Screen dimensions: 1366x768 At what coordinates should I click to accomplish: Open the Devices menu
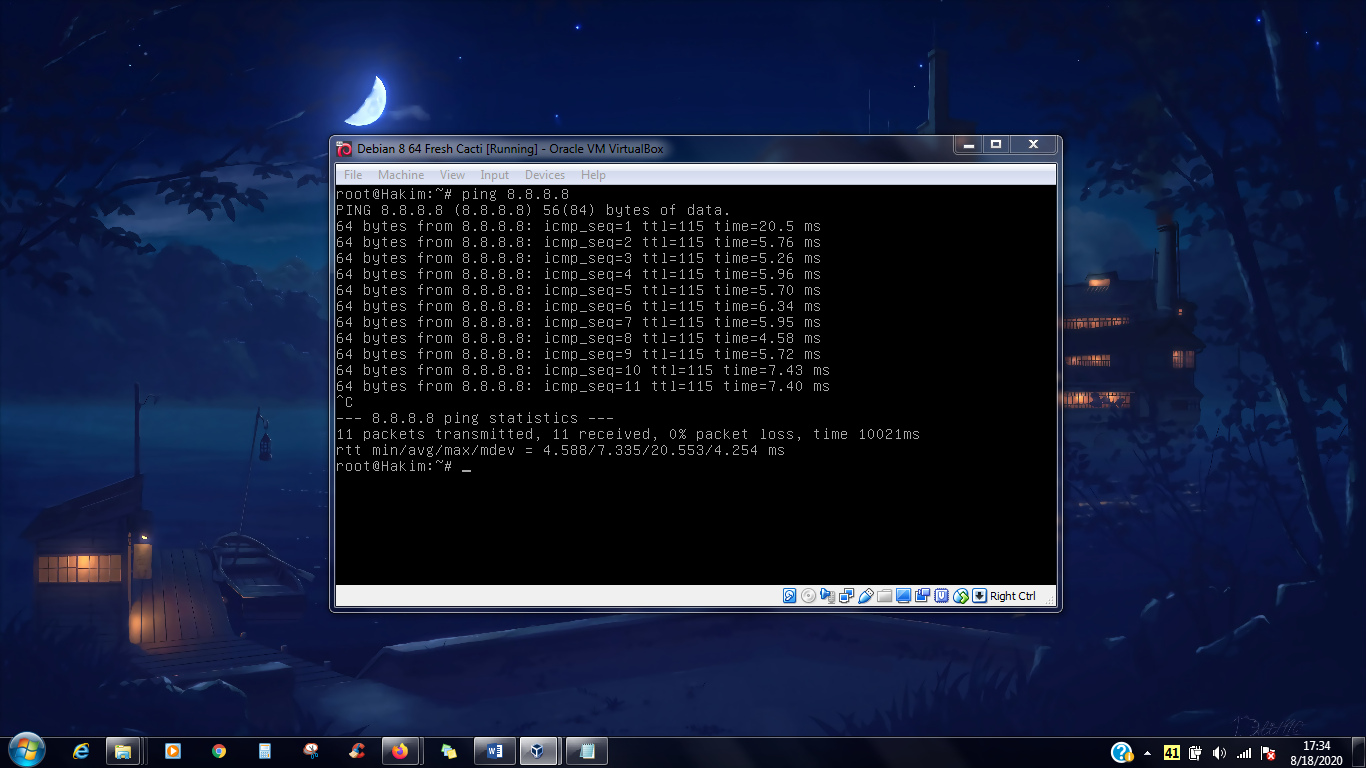[x=545, y=175]
